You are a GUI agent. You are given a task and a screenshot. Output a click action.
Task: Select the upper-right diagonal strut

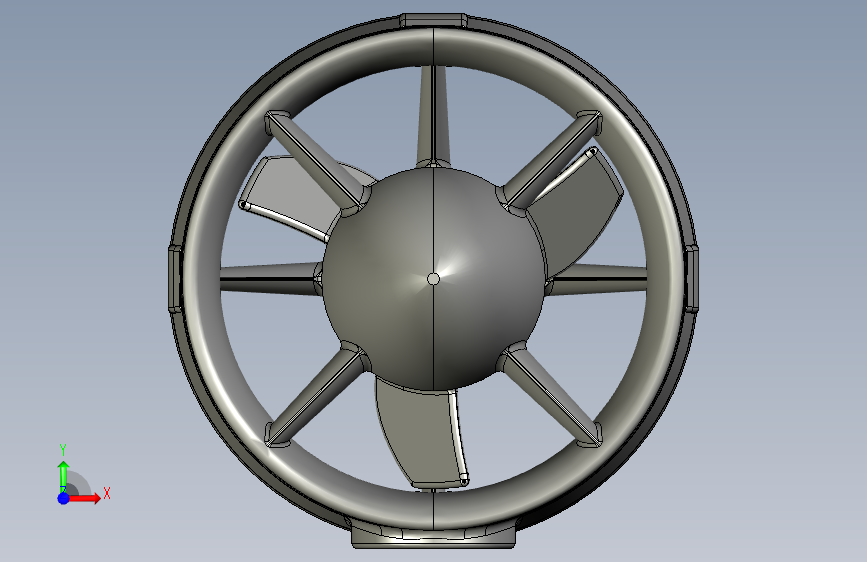(551, 162)
